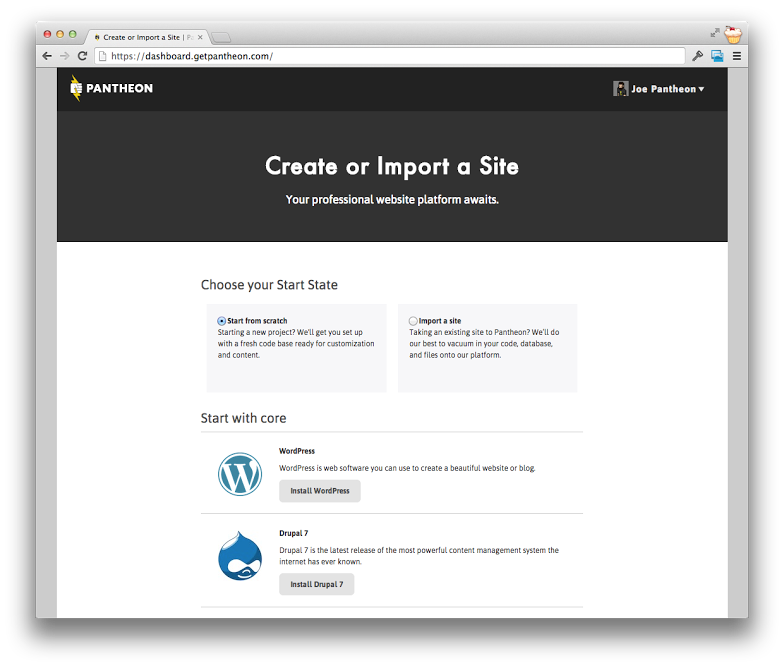
Task: Select the Import a site radio button
Action: coord(413,321)
